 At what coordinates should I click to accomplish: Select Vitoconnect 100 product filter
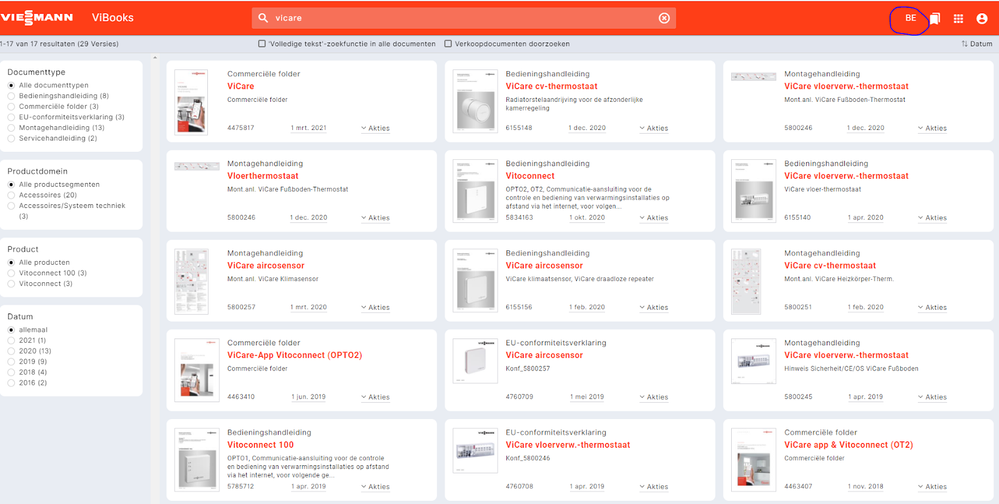click(11, 273)
